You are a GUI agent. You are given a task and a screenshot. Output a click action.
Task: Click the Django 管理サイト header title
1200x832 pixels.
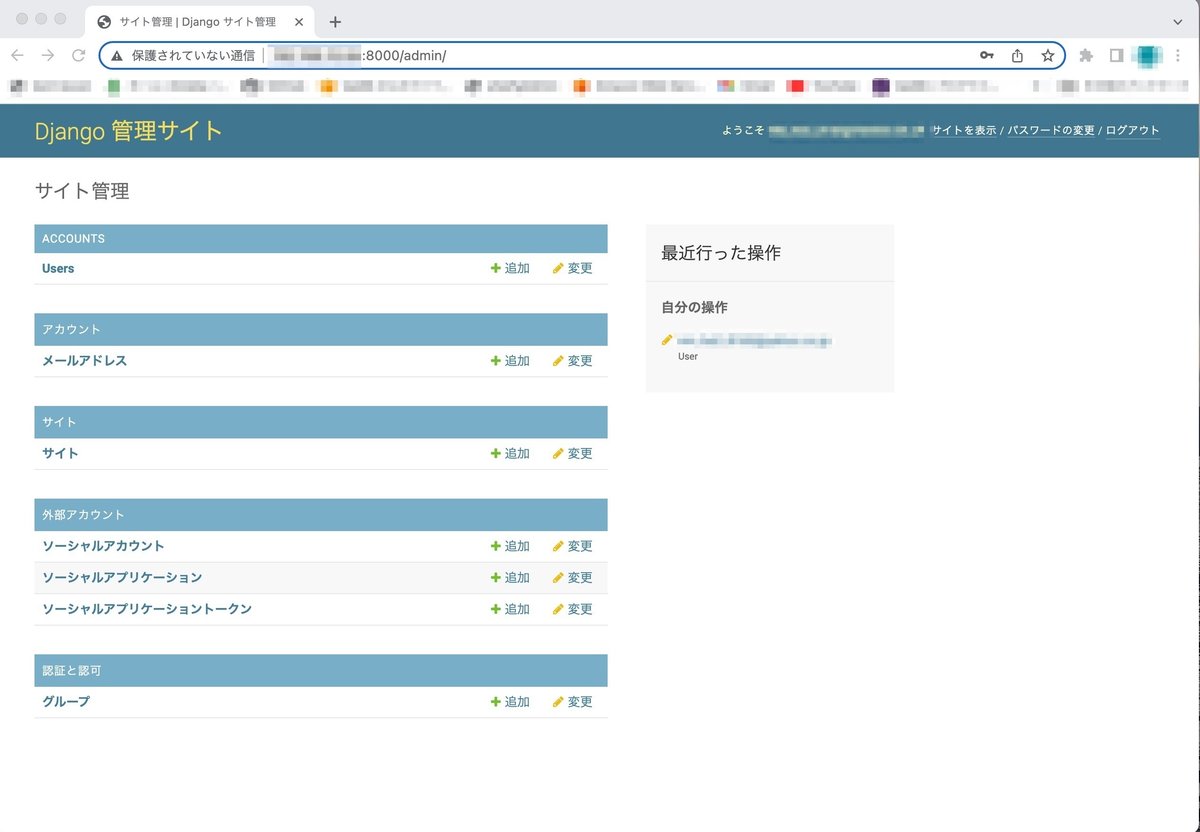(x=129, y=131)
